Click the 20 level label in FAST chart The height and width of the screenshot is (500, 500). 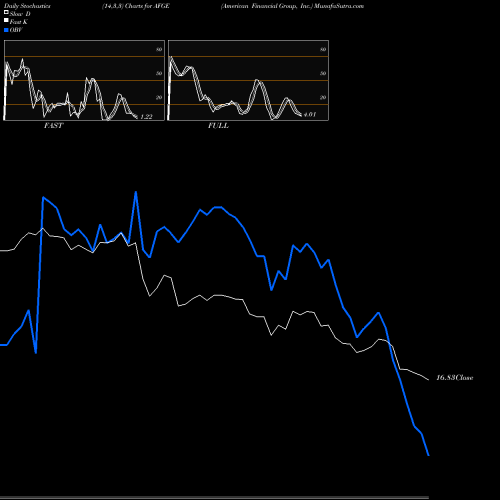tap(159, 97)
